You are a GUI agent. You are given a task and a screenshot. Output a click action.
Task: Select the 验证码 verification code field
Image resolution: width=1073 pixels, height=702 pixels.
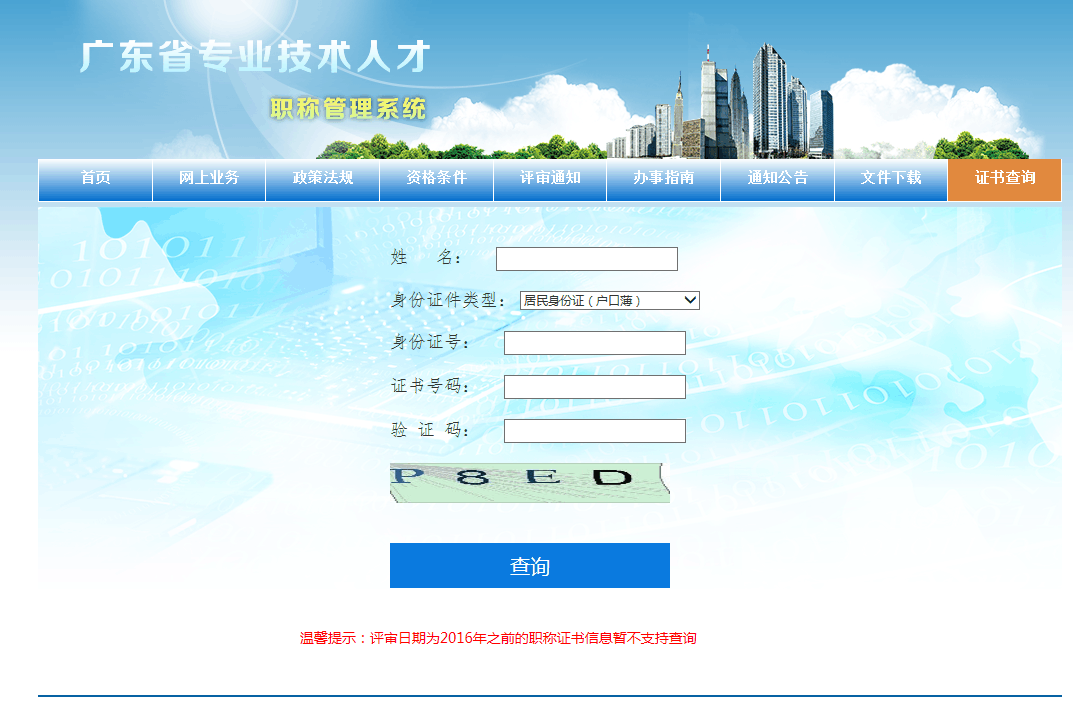[x=594, y=430]
